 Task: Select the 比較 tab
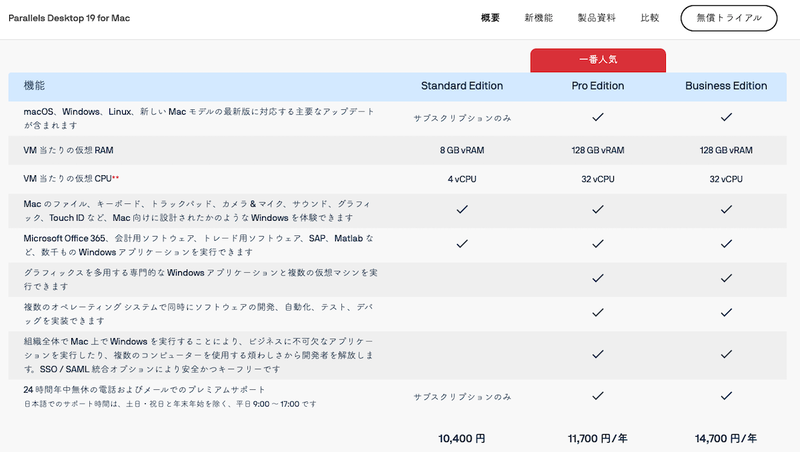[649, 18]
